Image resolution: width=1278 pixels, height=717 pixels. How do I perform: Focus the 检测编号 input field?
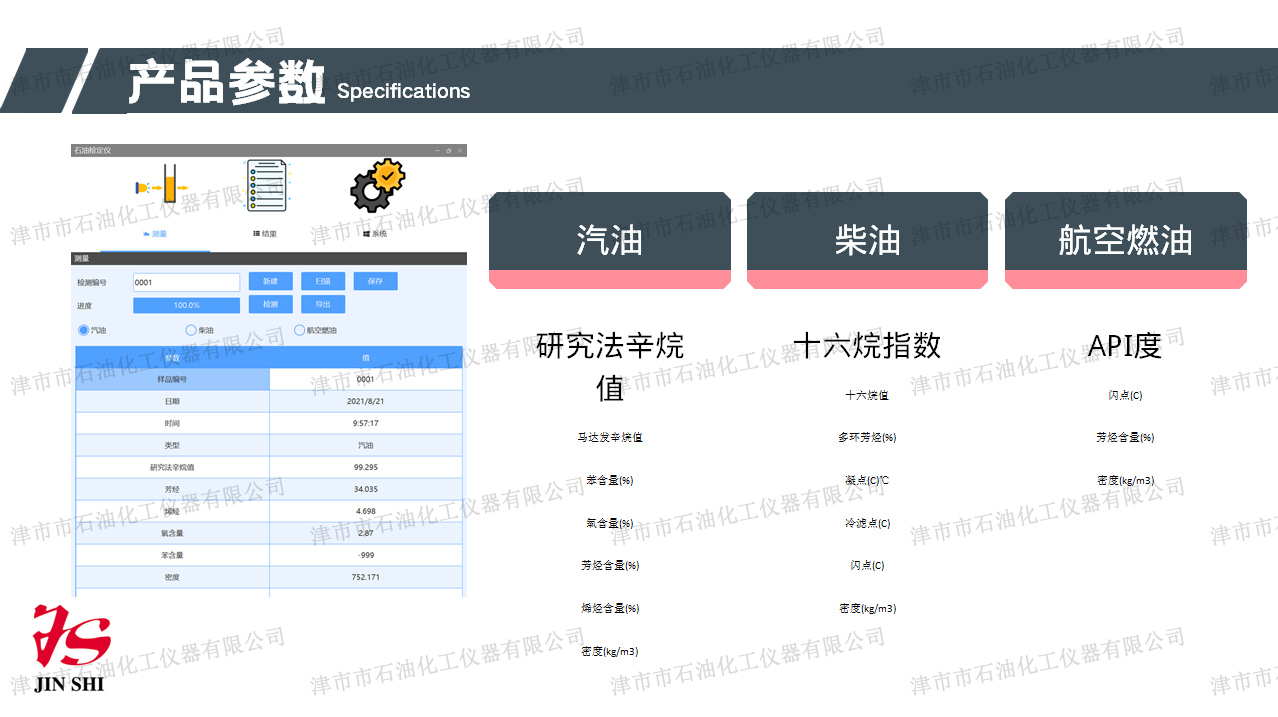pyautogui.click(x=186, y=282)
